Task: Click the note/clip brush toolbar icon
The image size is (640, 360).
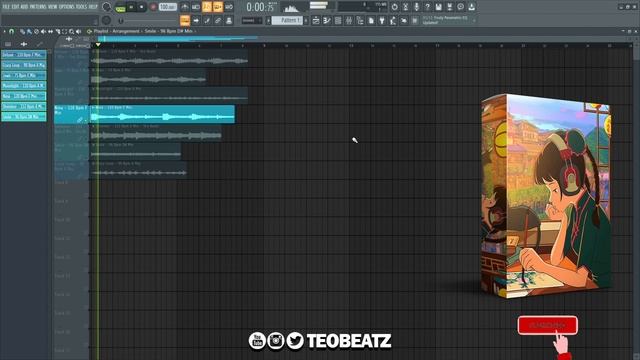Action: (x=207, y=20)
